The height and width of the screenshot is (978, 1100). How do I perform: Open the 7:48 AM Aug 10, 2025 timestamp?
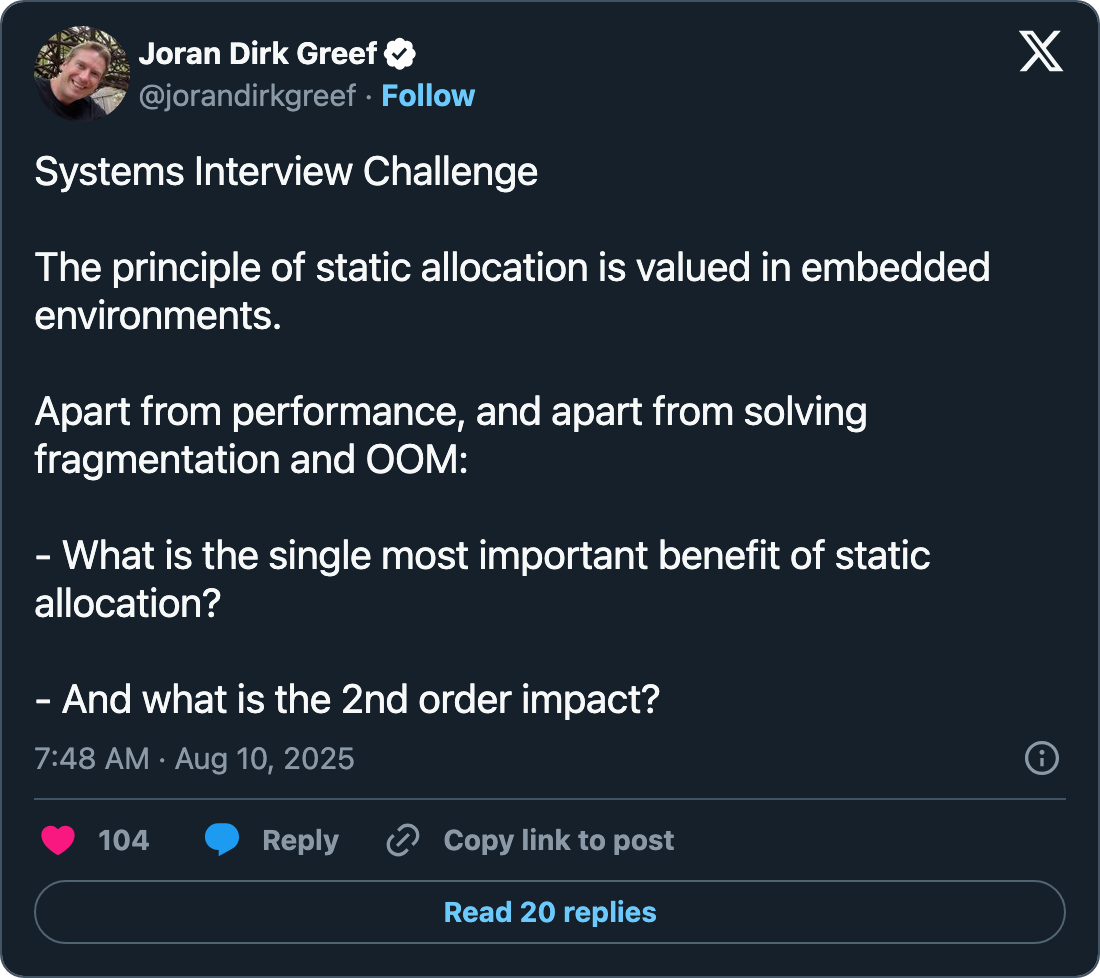(x=194, y=758)
